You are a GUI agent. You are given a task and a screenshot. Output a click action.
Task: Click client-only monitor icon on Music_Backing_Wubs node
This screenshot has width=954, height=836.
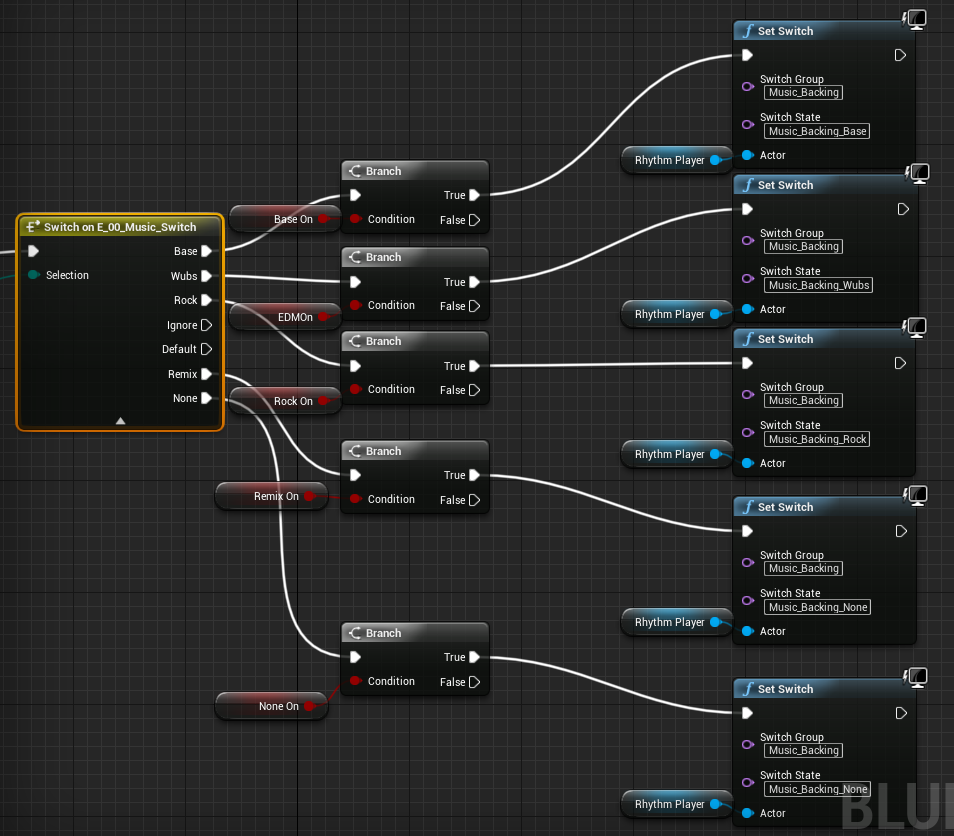pyautogui.click(x=917, y=174)
